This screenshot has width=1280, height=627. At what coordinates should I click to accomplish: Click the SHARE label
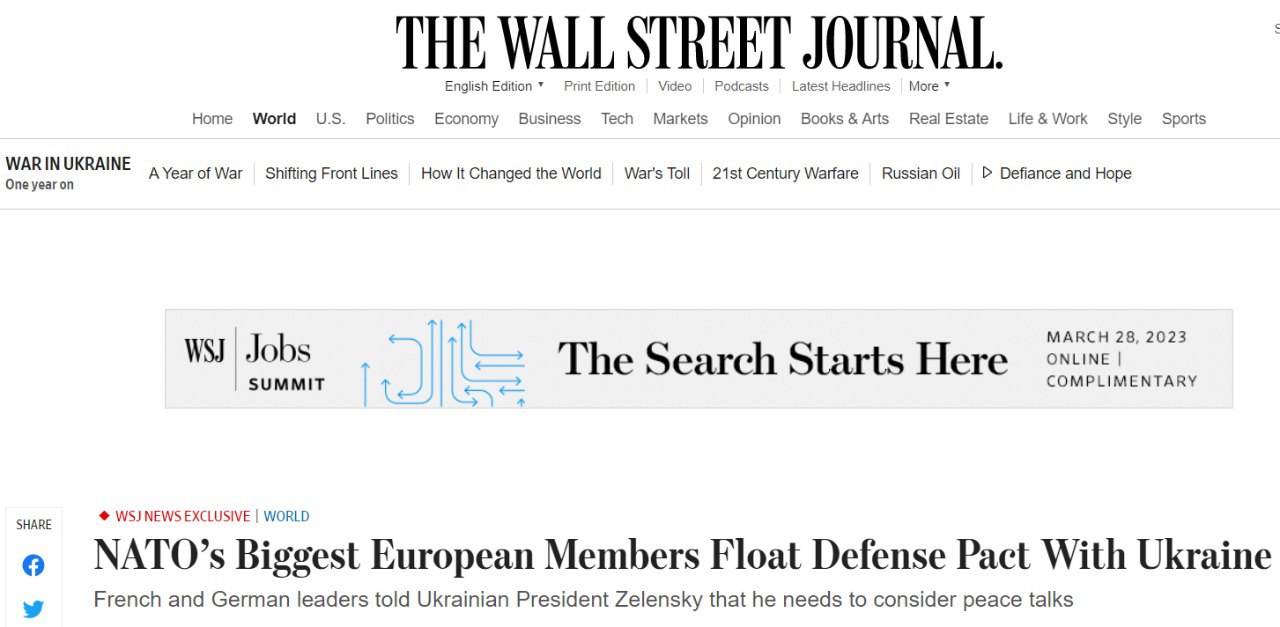pyautogui.click(x=34, y=525)
